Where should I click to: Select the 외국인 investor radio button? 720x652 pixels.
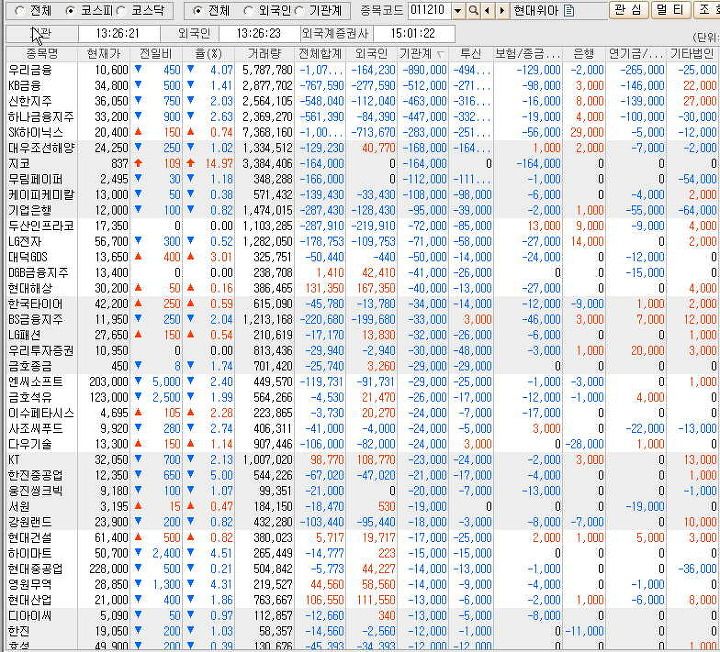[x=248, y=11]
